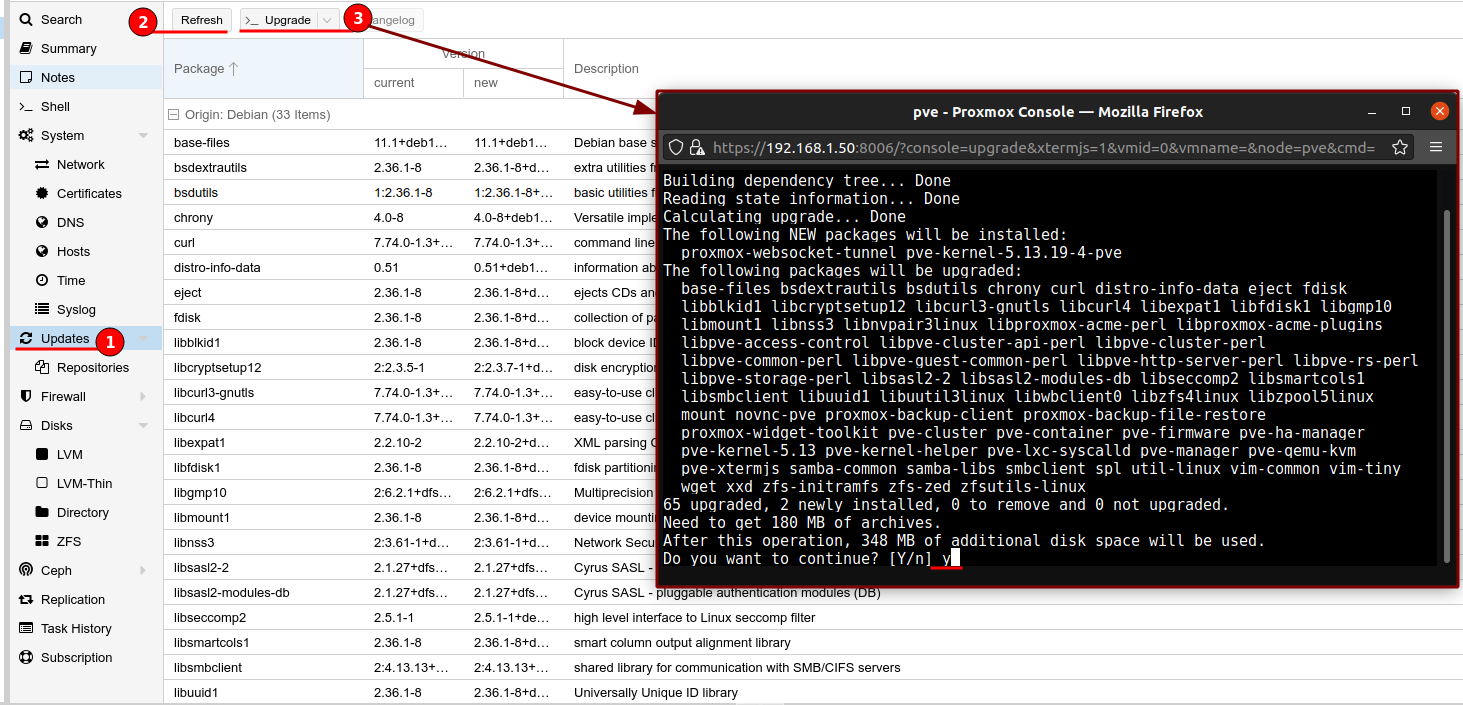This screenshot has width=1463, height=705.
Task: Click the Directory folder icon
Action: [42, 513]
